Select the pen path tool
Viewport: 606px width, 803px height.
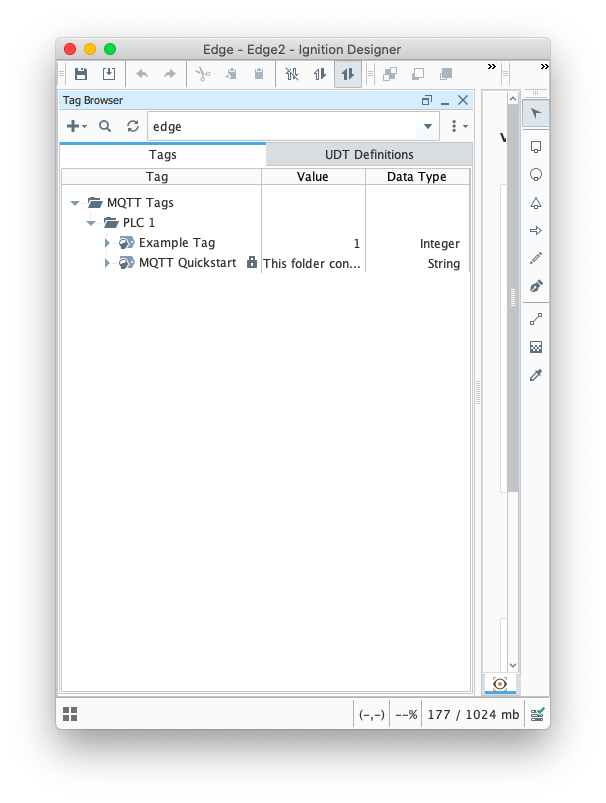click(x=536, y=286)
